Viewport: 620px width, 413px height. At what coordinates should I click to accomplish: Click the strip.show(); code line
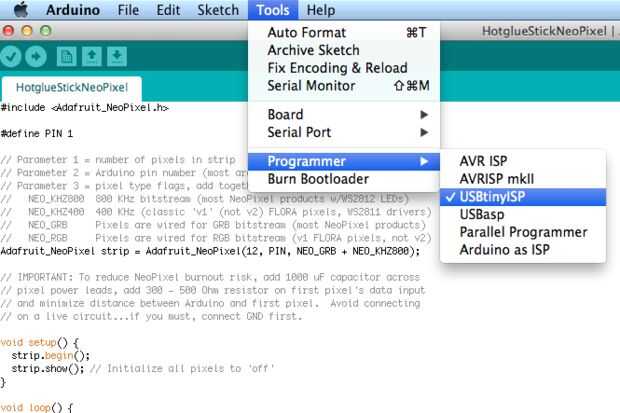pyautogui.click(x=47, y=369)
